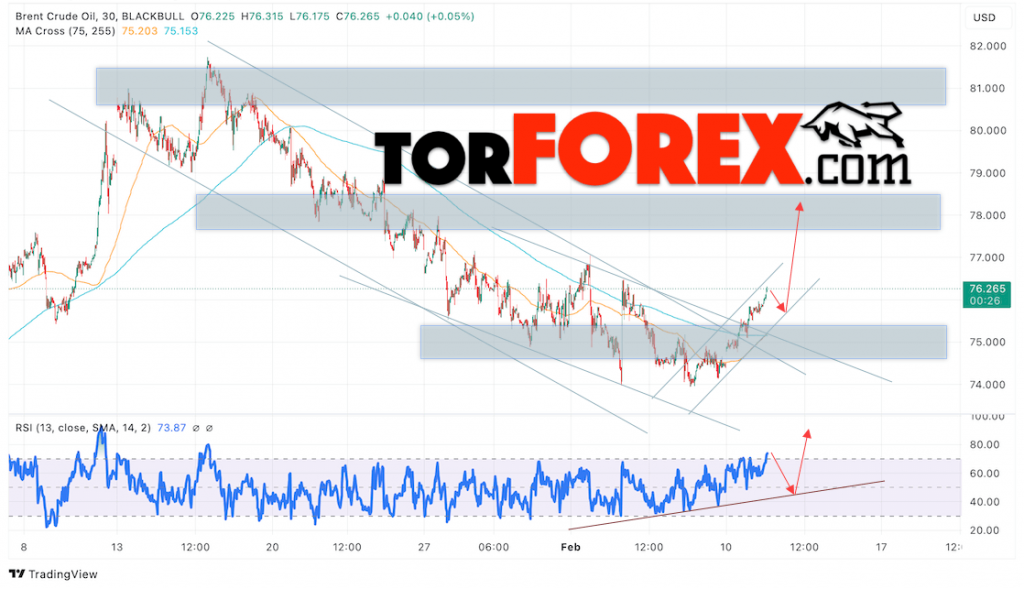Click the Feb label on the time axis

tap(571, 547)
